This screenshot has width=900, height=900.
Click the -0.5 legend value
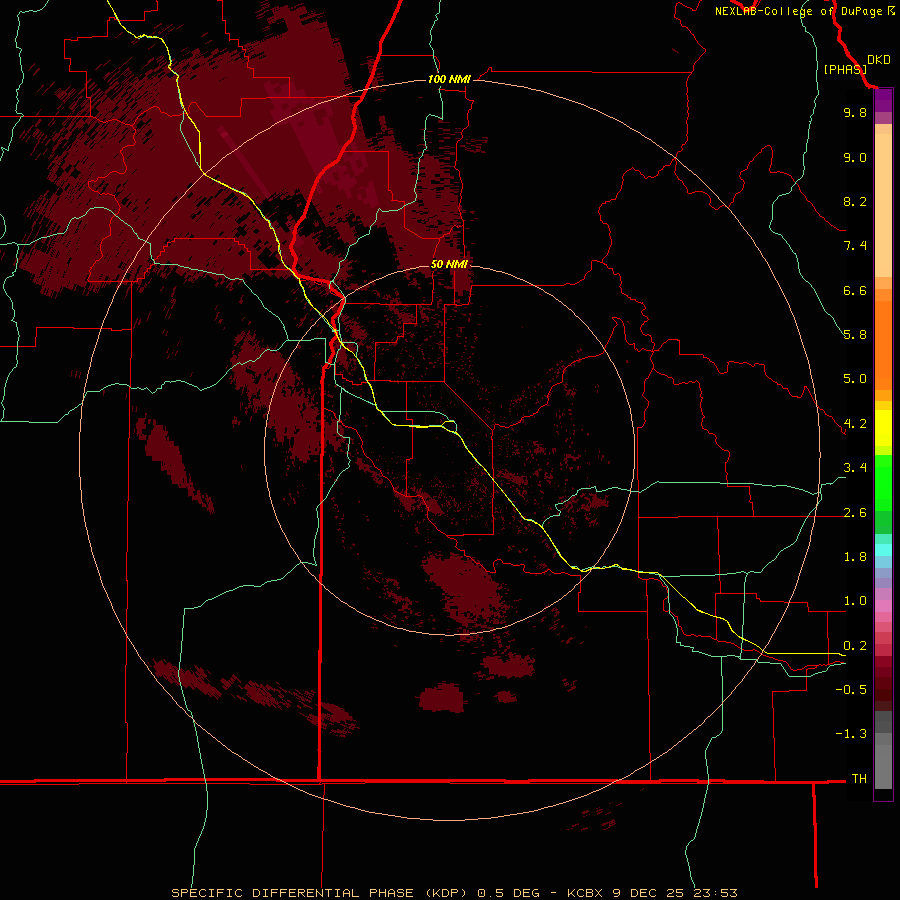[x=851, y=690]
